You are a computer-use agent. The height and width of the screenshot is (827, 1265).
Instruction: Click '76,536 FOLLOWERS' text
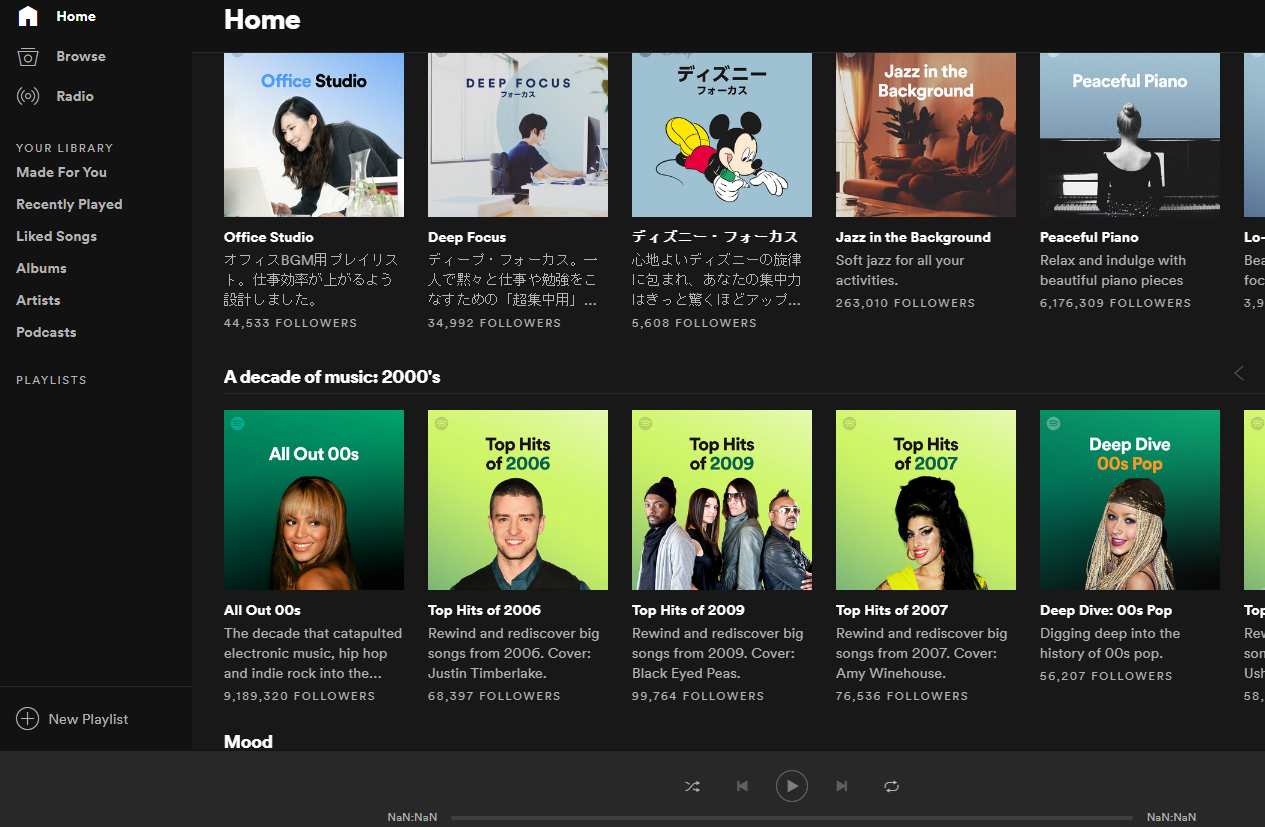pos(902,696)
